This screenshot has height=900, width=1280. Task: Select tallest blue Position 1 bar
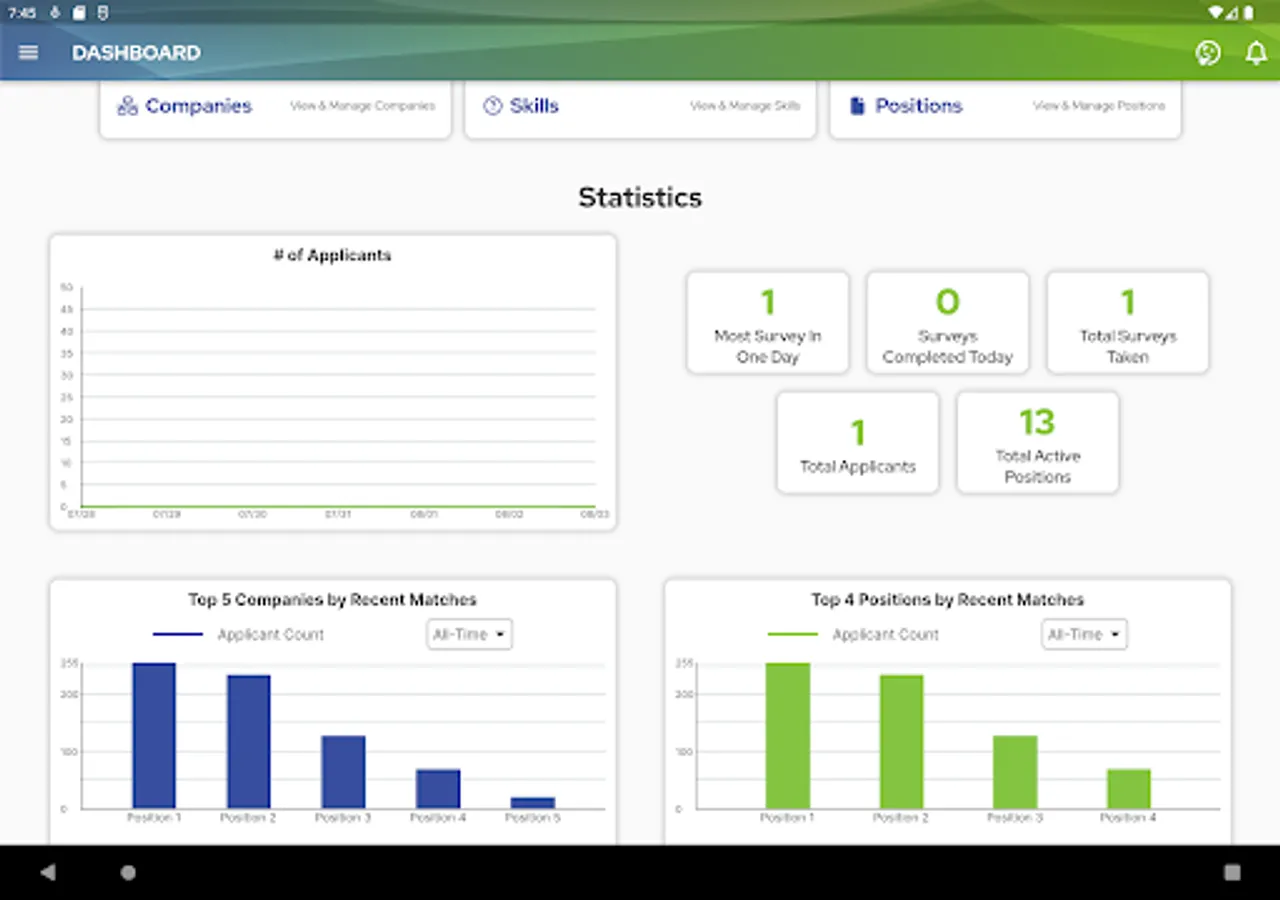tap(154, 735)
